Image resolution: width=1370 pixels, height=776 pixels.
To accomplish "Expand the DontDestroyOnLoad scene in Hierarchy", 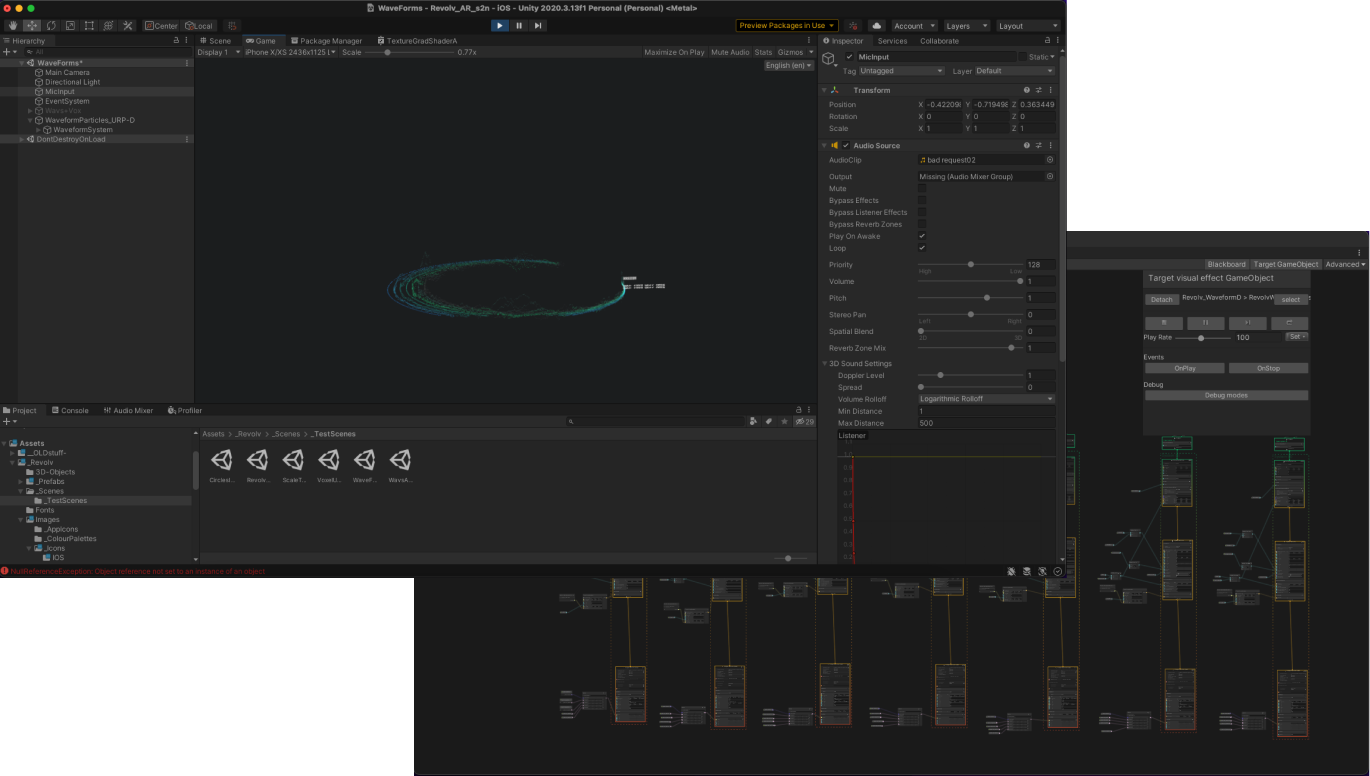I will pos(22,139).
